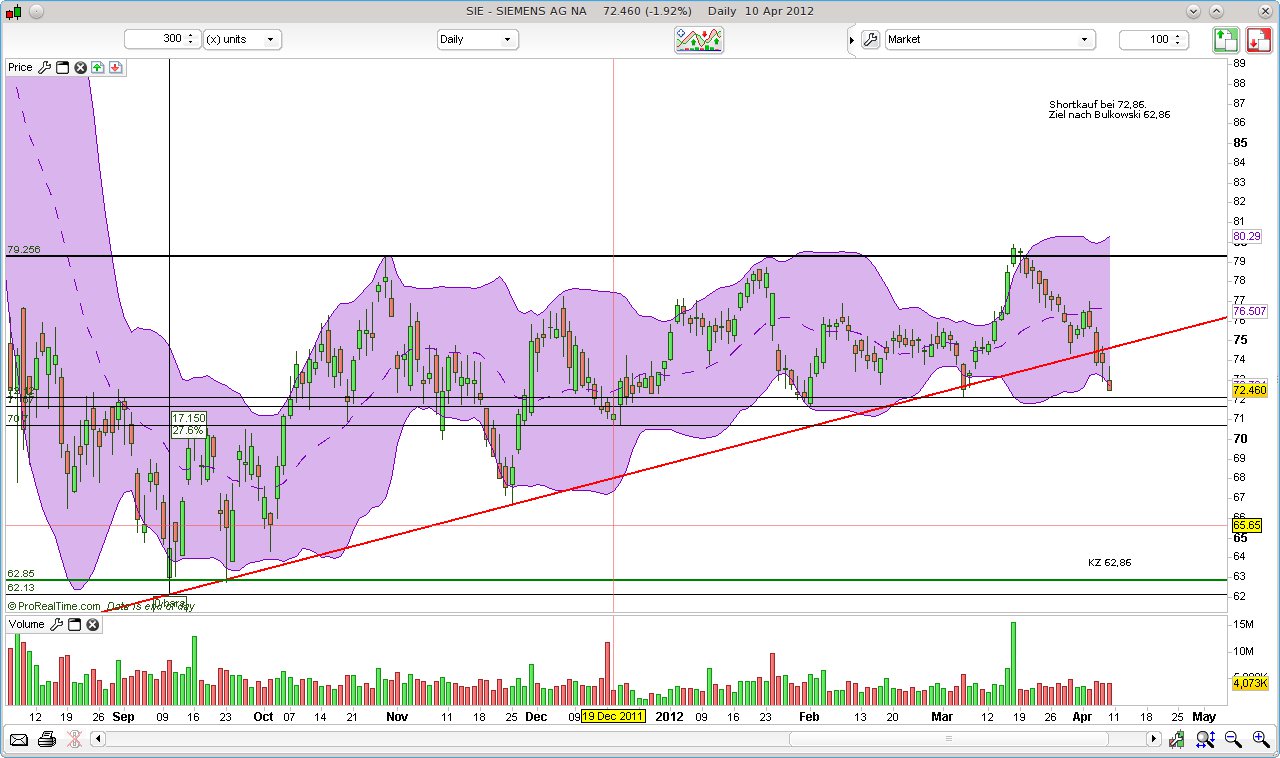
Task: Open order settings wrench beside Market dropdown
Action: [x=869, y=40]
